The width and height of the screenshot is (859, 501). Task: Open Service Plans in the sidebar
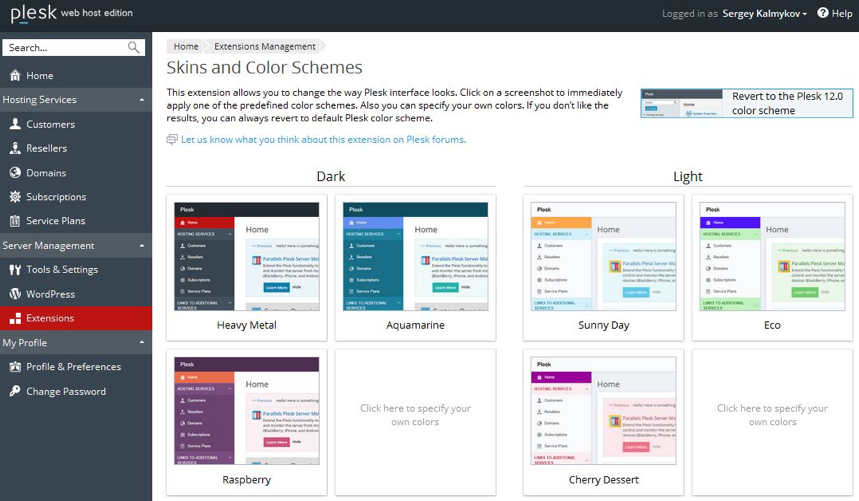(x=76, y=221)
